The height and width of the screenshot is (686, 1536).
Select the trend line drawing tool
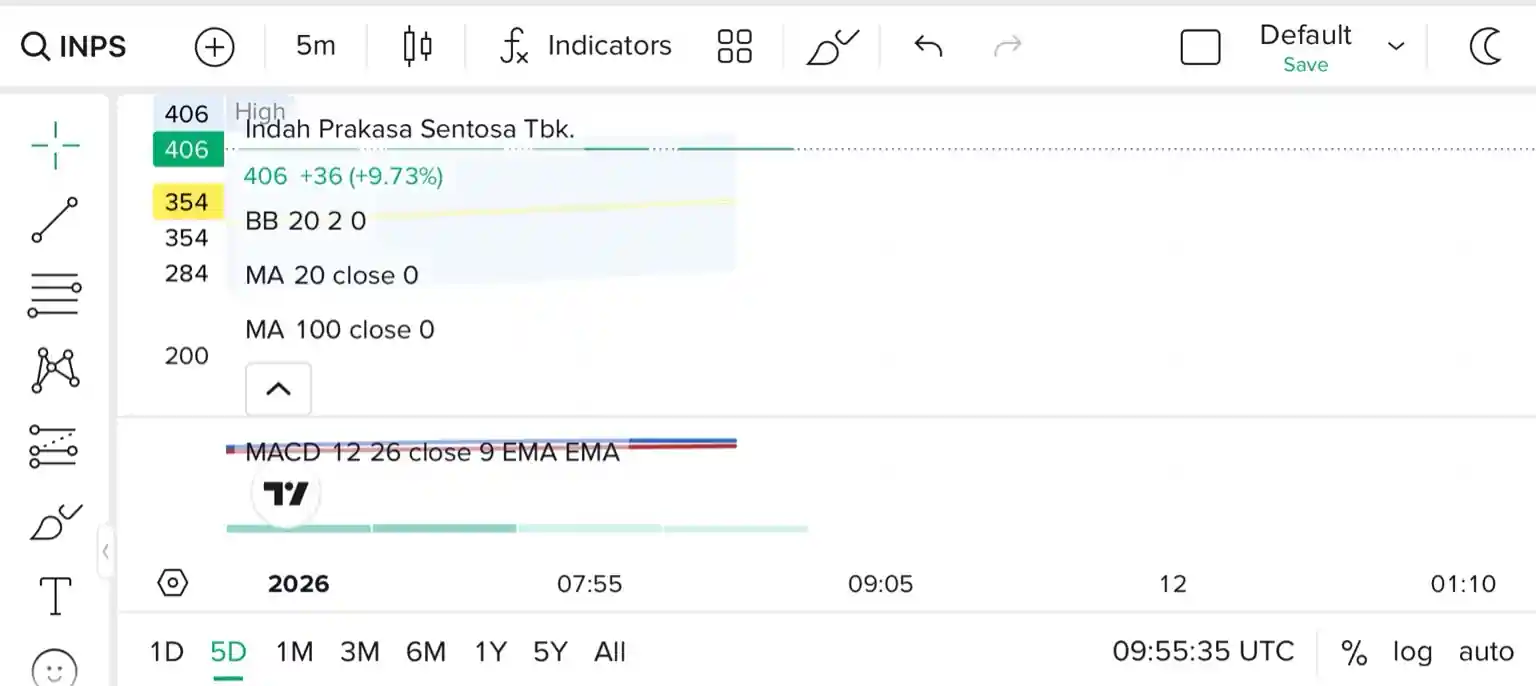(55, 220)
